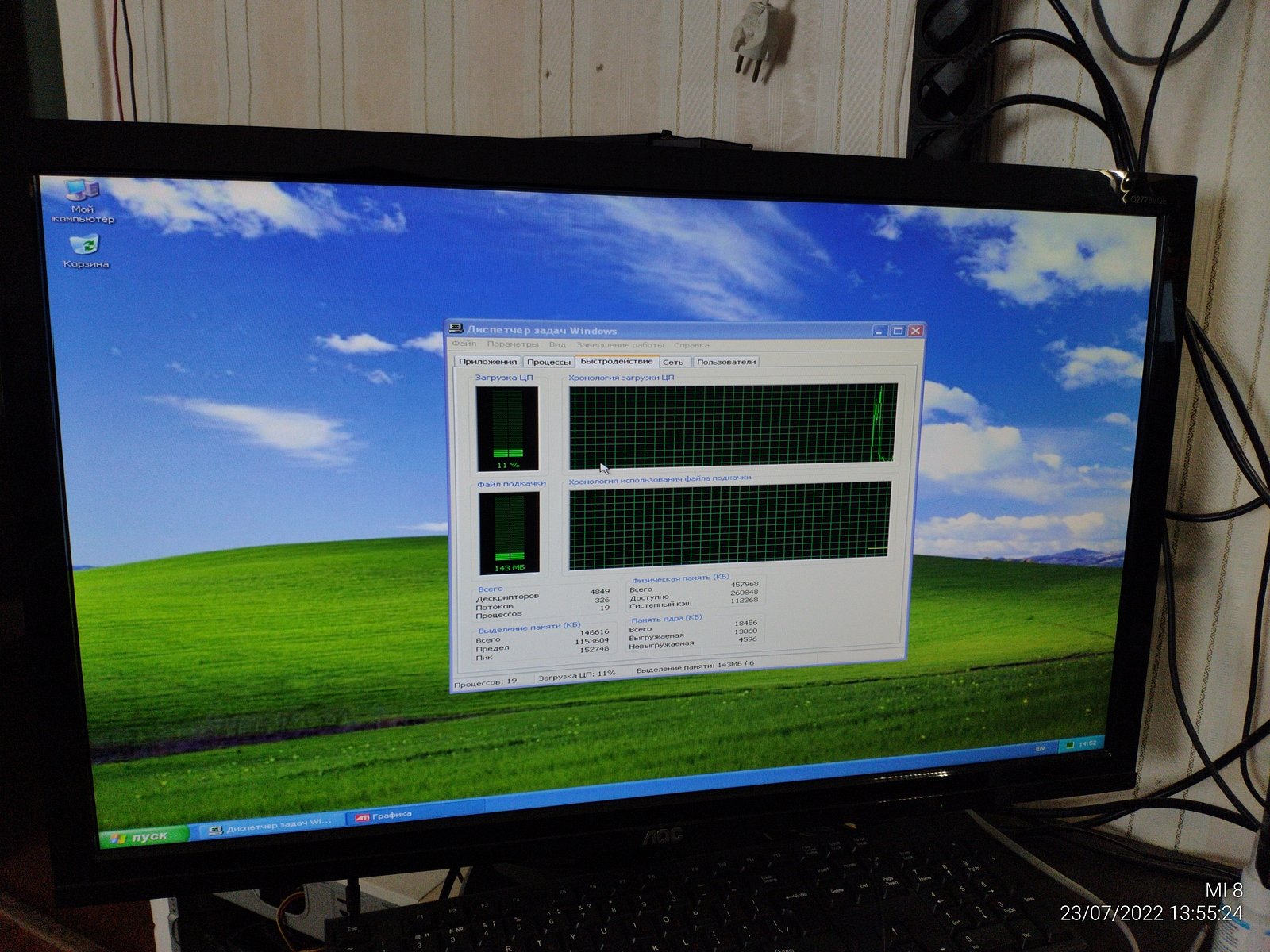Switch to the Процессы tab
1270x952 pixels.
tap(548, 362)
